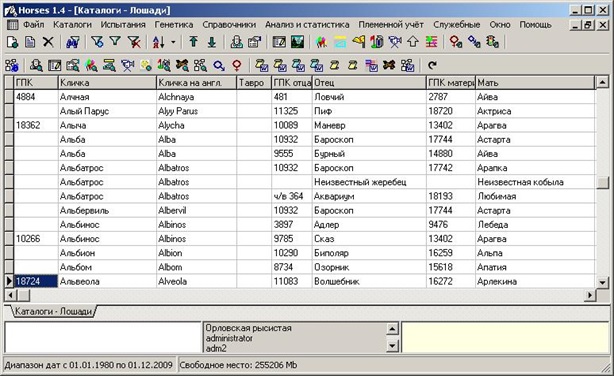Open the sort options dropdown arrow
614x376 pixels.
tap(173, 42)
